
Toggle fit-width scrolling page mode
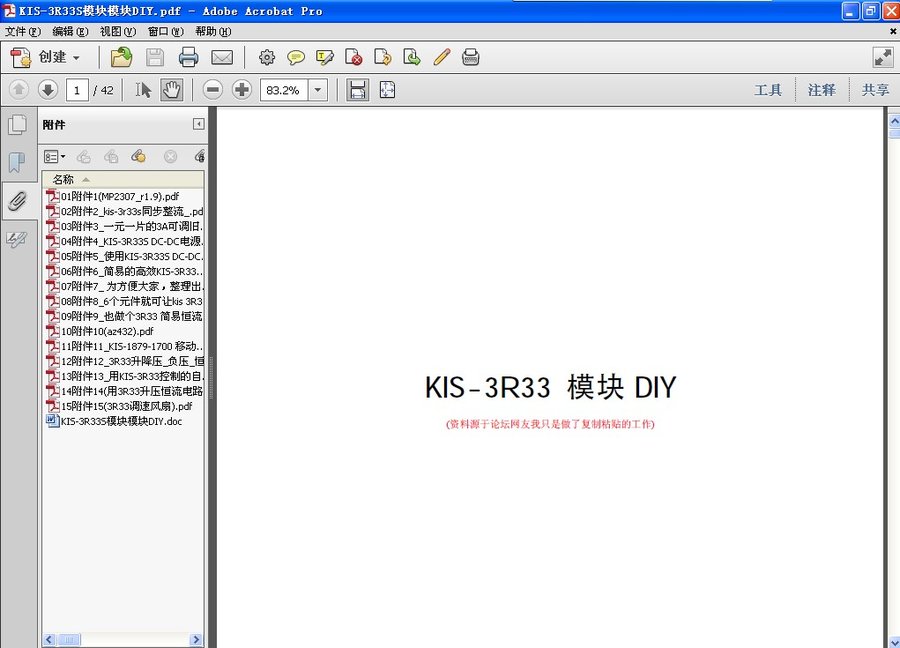(x=357, y=90)
